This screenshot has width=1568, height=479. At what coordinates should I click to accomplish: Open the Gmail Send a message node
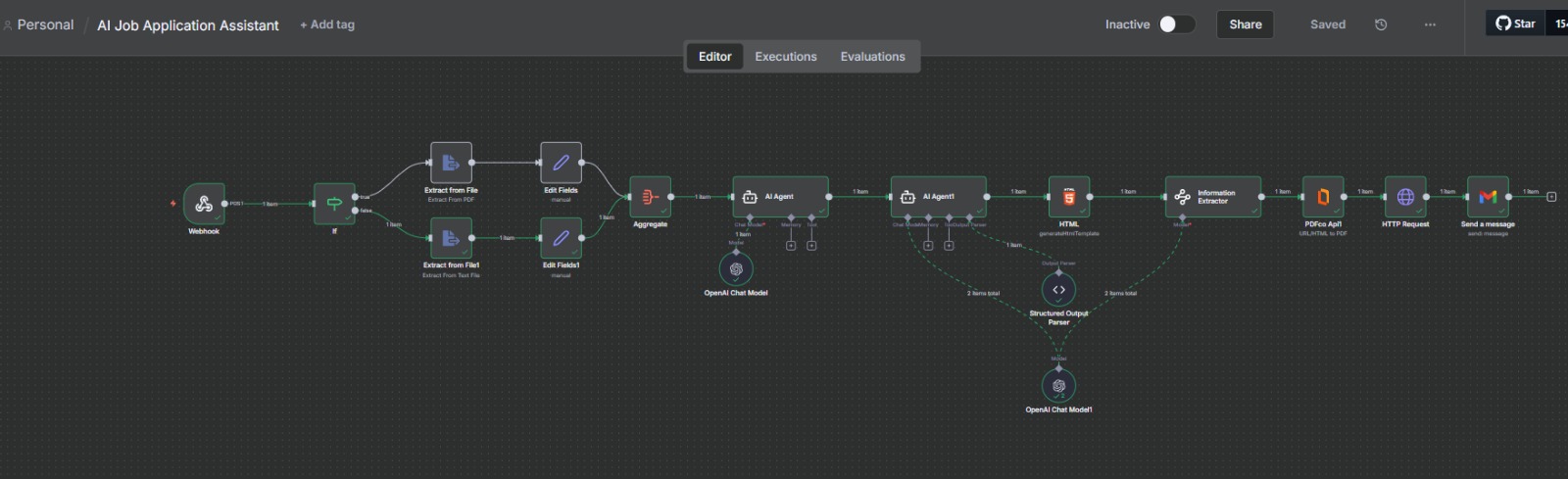(1487, 197)
